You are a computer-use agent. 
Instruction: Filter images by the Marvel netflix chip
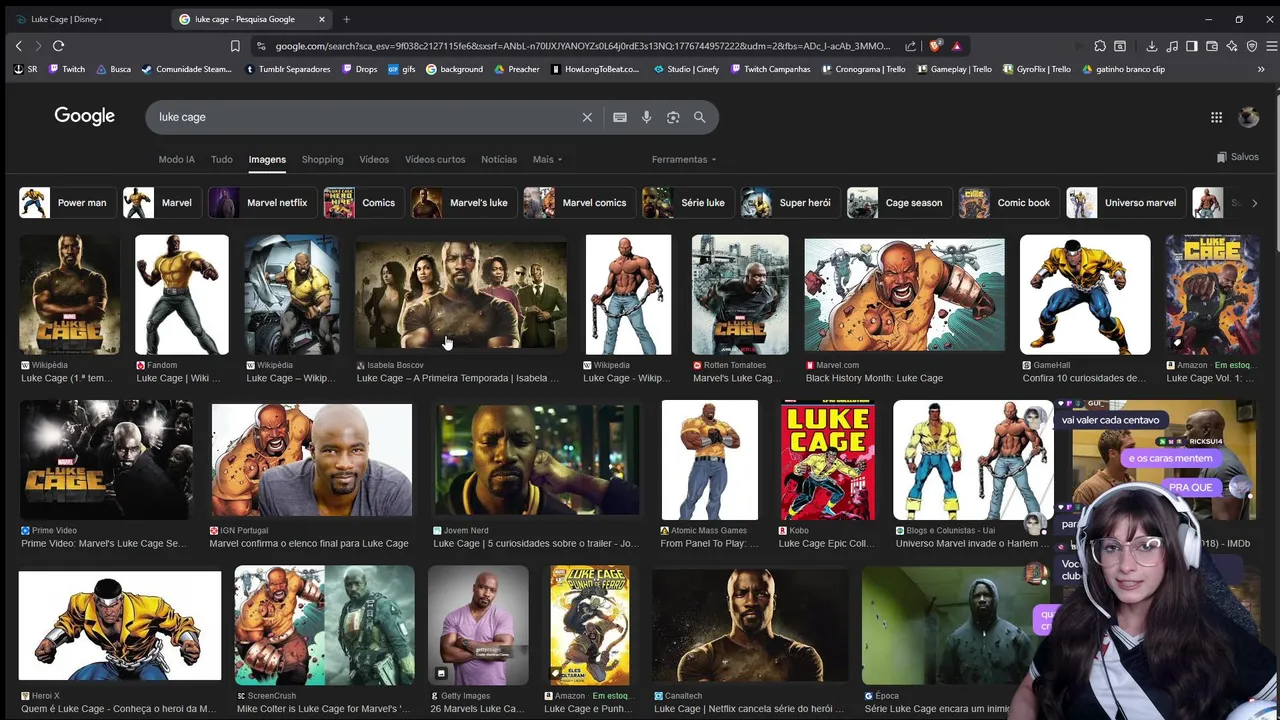(261, 202)
